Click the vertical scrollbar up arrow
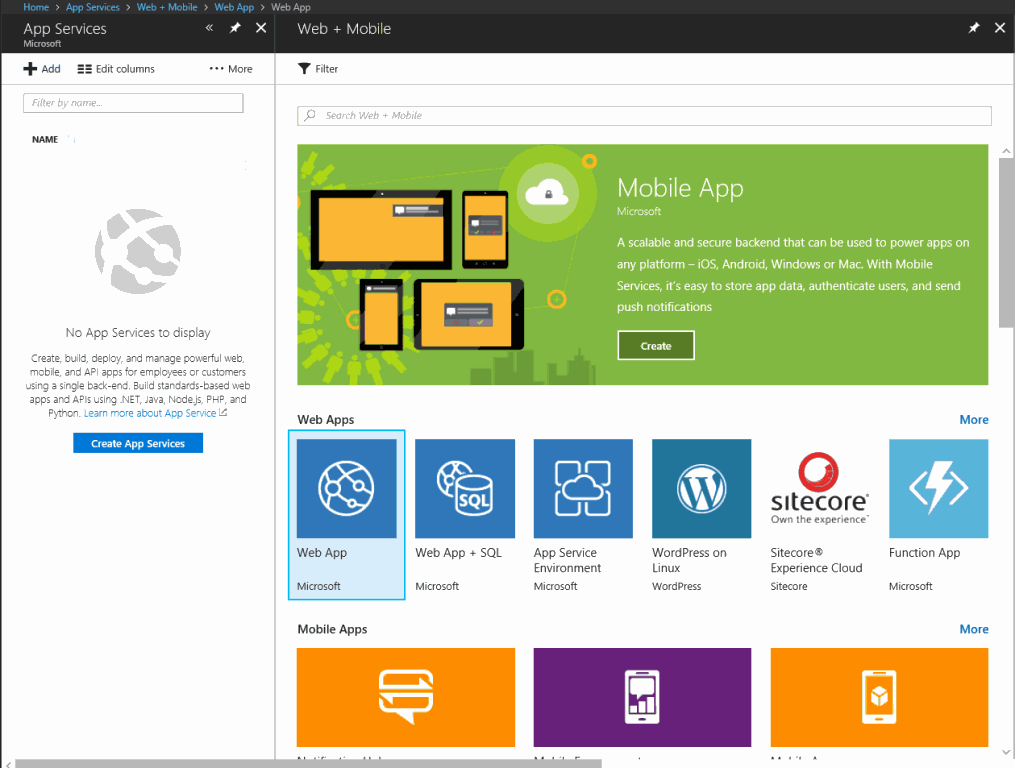Viewport: 1015px width, 768px height. 1006,151
